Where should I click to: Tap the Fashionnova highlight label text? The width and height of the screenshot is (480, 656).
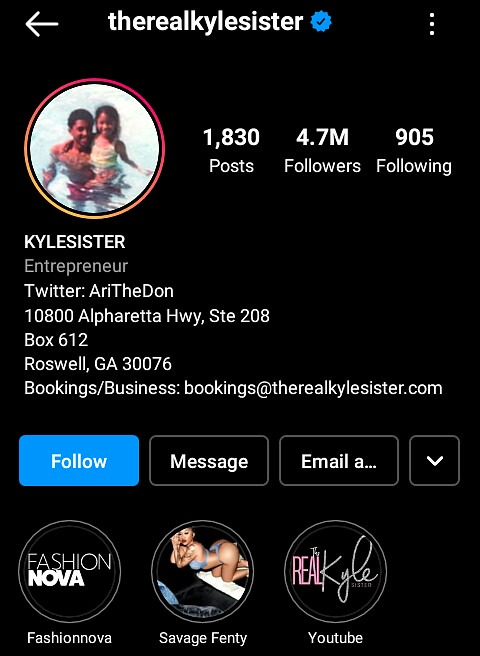pyautogui.click(x=69, y=638)
